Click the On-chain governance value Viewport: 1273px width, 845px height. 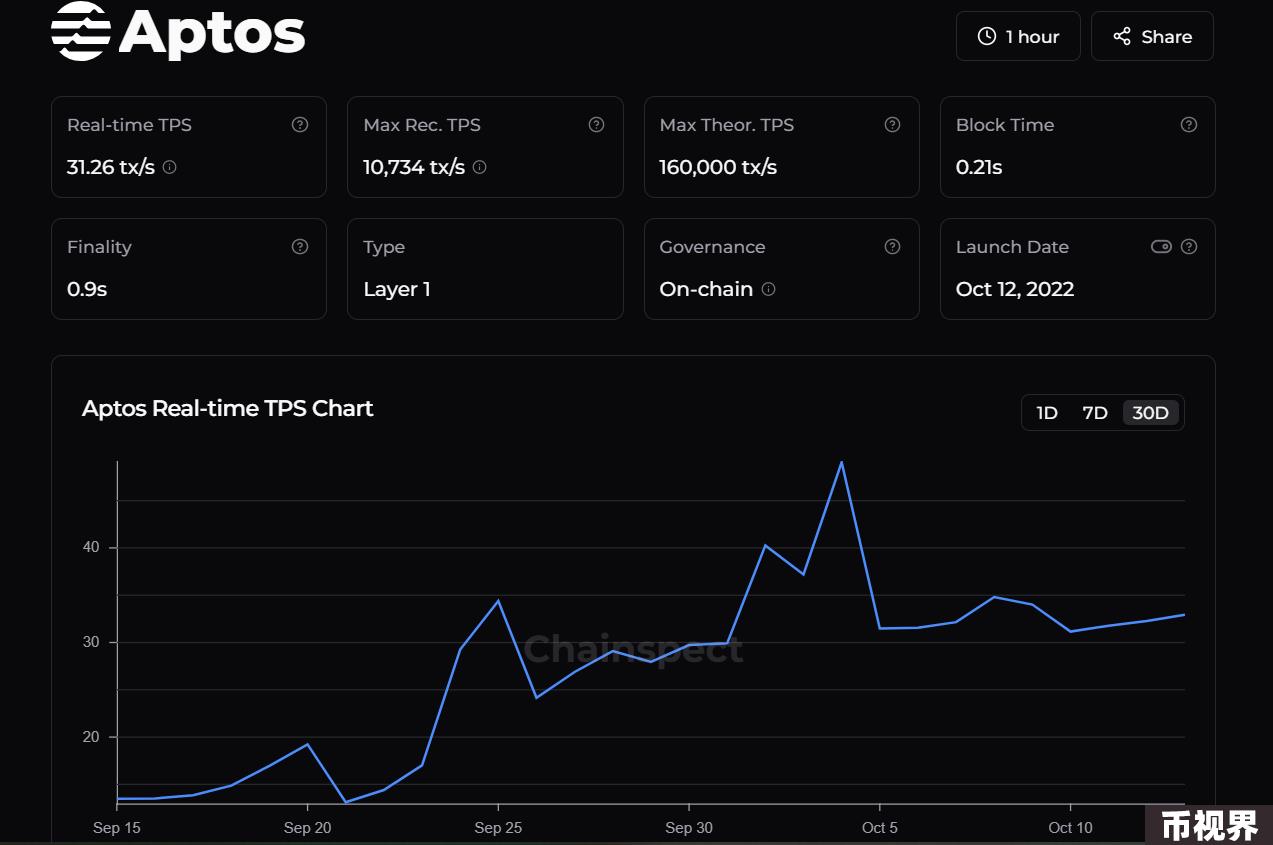706,289
